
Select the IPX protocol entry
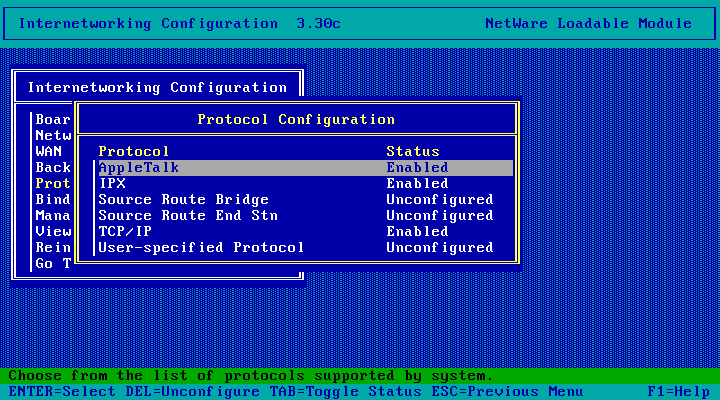pyautogui.click(x=306, y=184)
